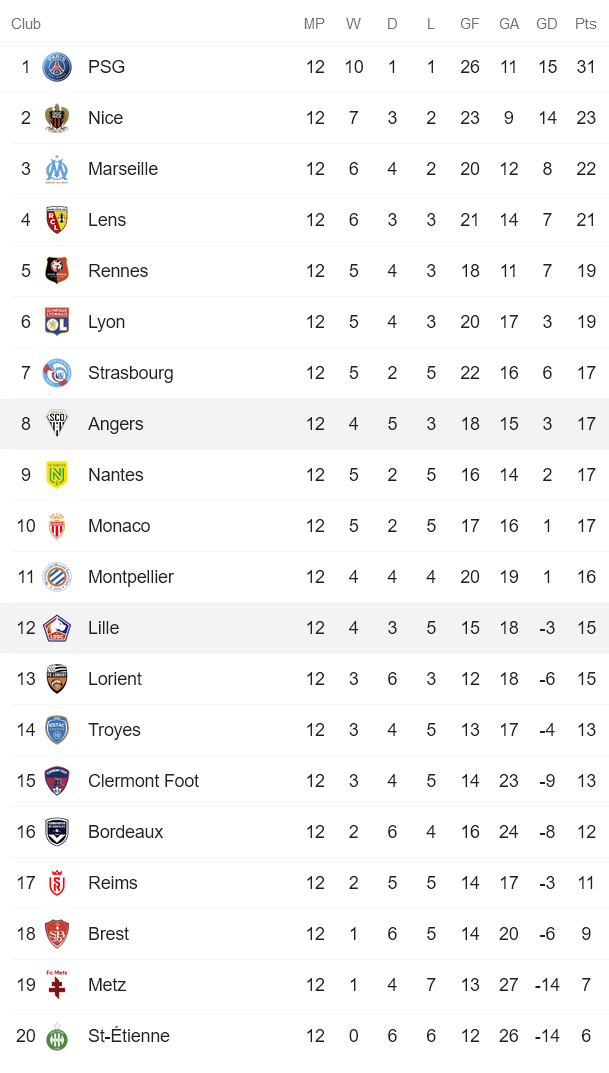The height and width of the screenshot is (1073, 609).
Task: Open the Angers team name link
Action: click(115, 424)
